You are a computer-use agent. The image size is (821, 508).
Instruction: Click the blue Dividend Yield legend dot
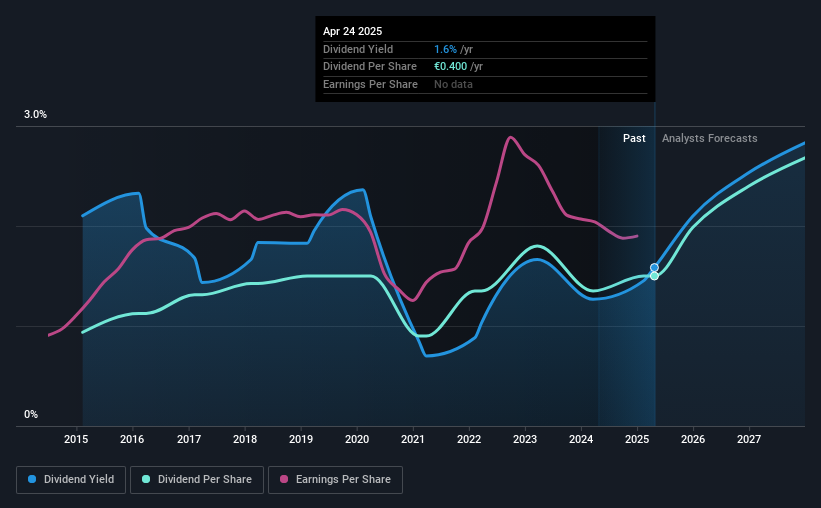click(x=32, y=479)
